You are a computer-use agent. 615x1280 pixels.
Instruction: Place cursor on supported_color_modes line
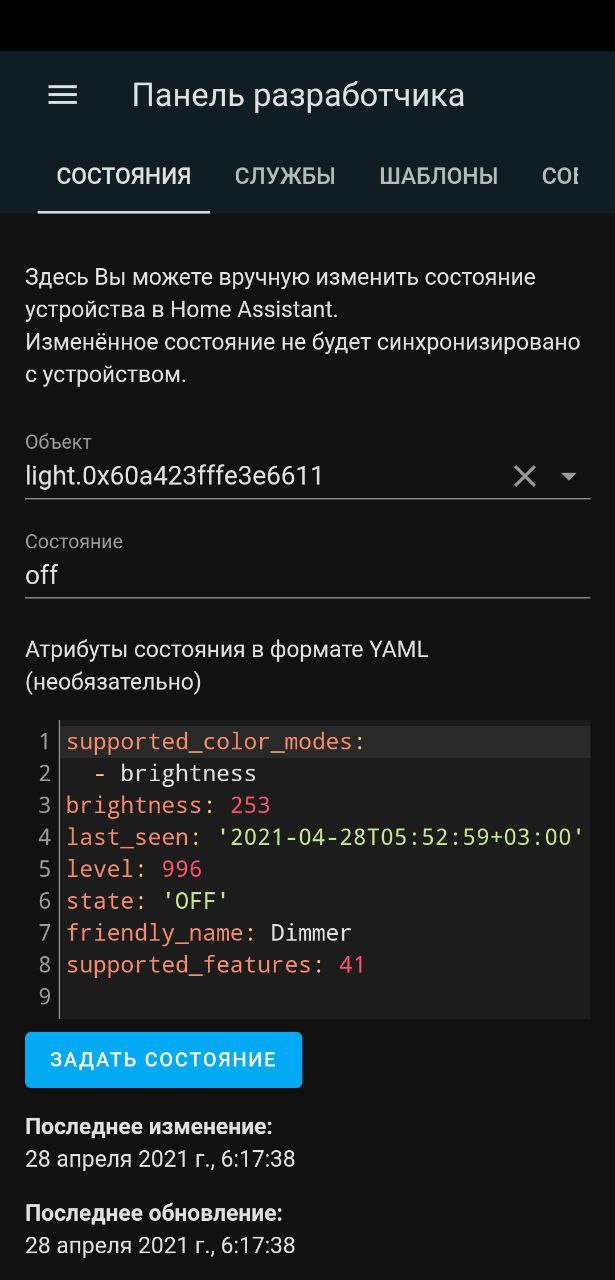pos(216,742)
